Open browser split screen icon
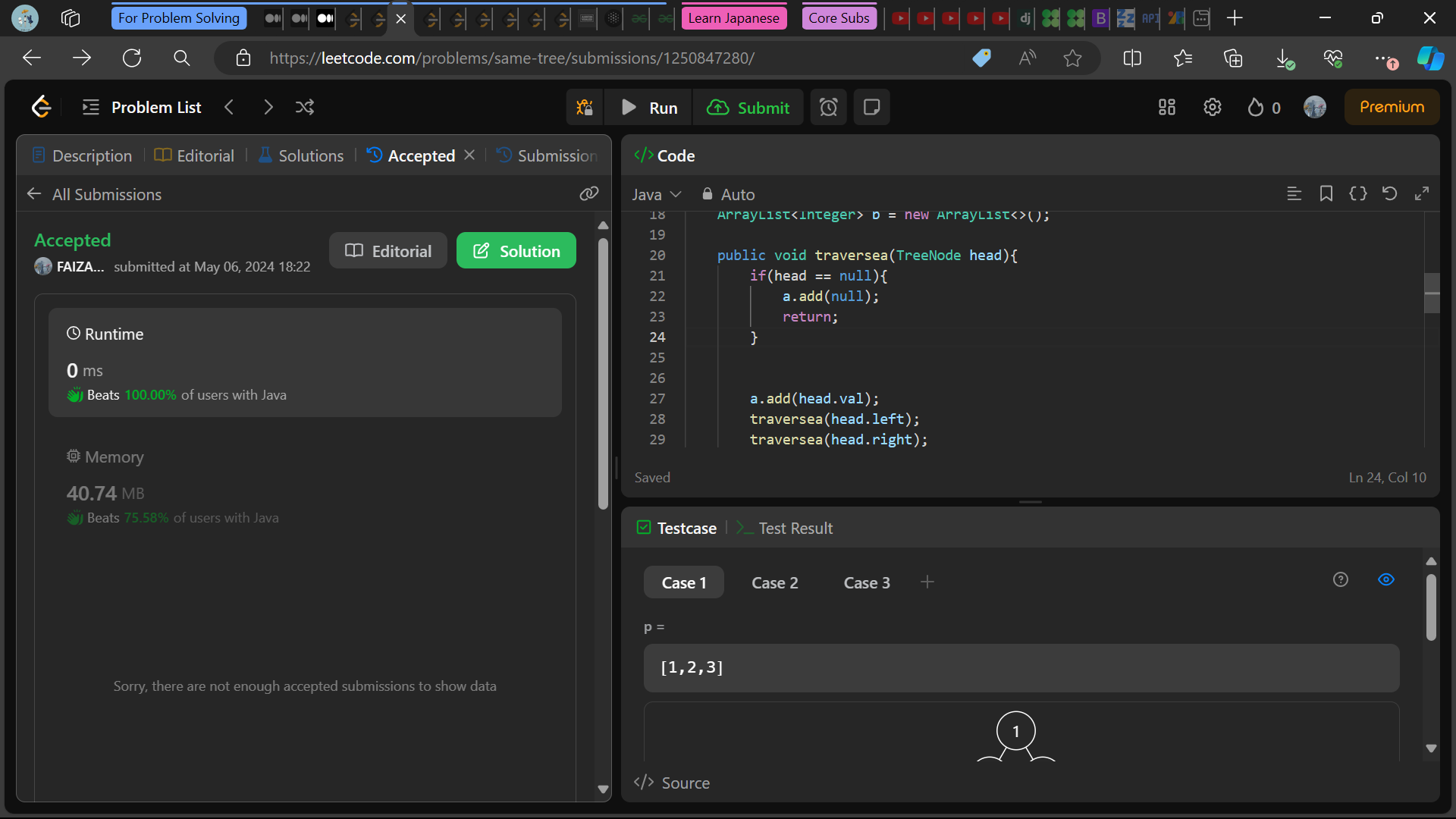Screen dimensions: 1456x819 coord(1132,58)
